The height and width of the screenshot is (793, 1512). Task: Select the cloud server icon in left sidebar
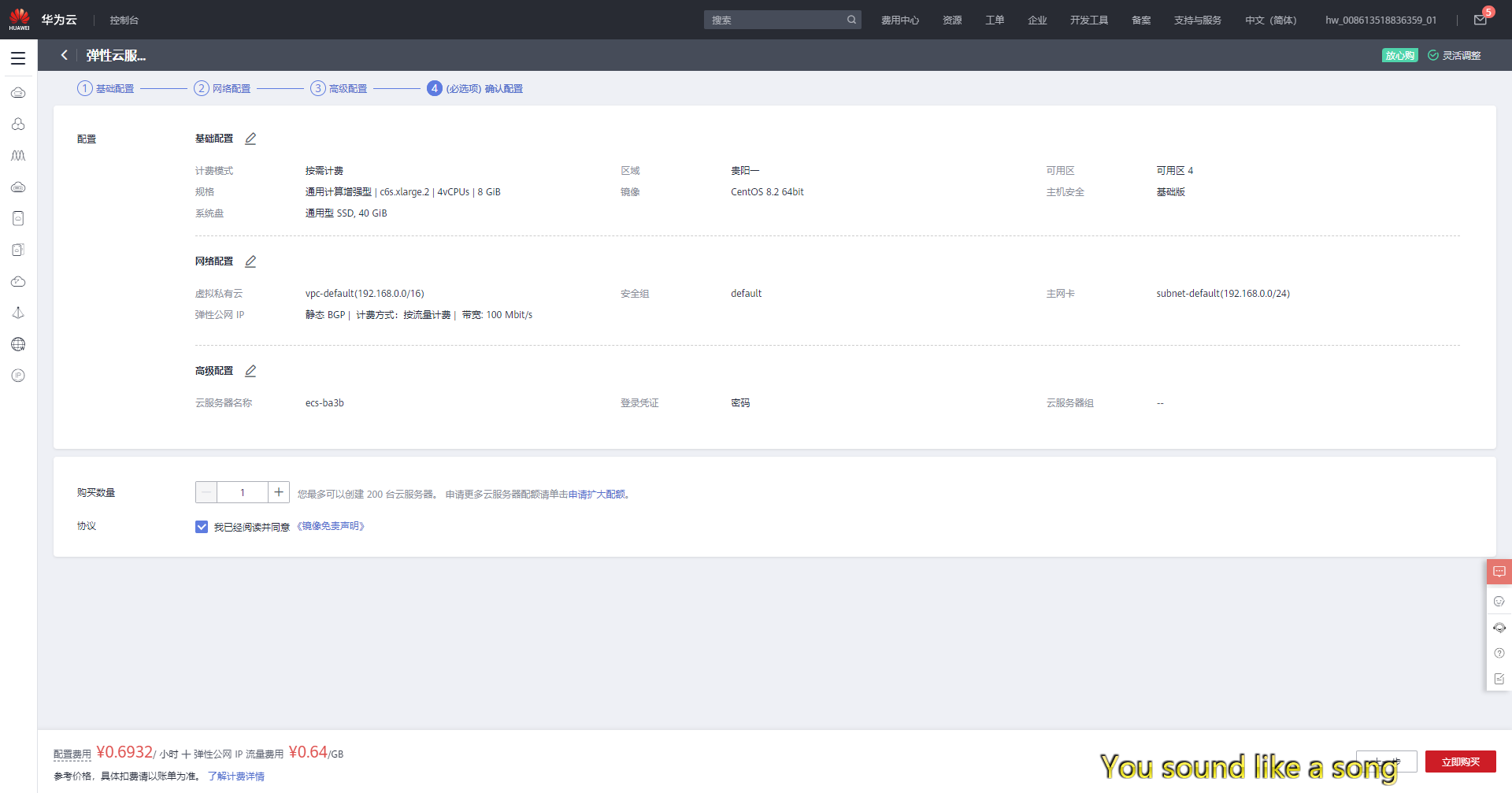17,92
